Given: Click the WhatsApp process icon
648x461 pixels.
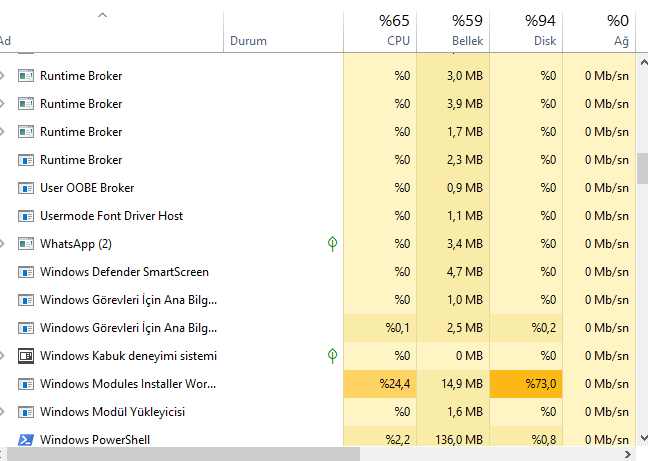Looking at the screenshot, I should (26, 244).
